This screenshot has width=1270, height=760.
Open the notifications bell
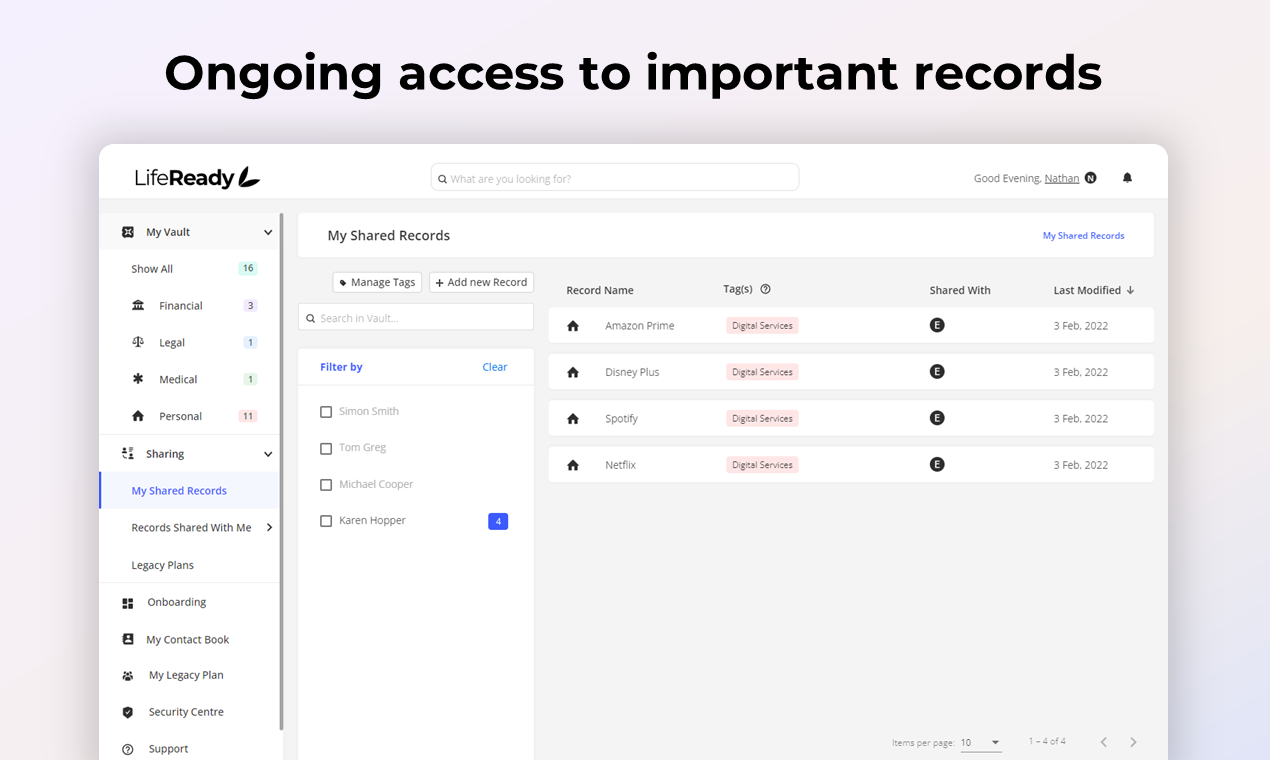[1127, 178]
